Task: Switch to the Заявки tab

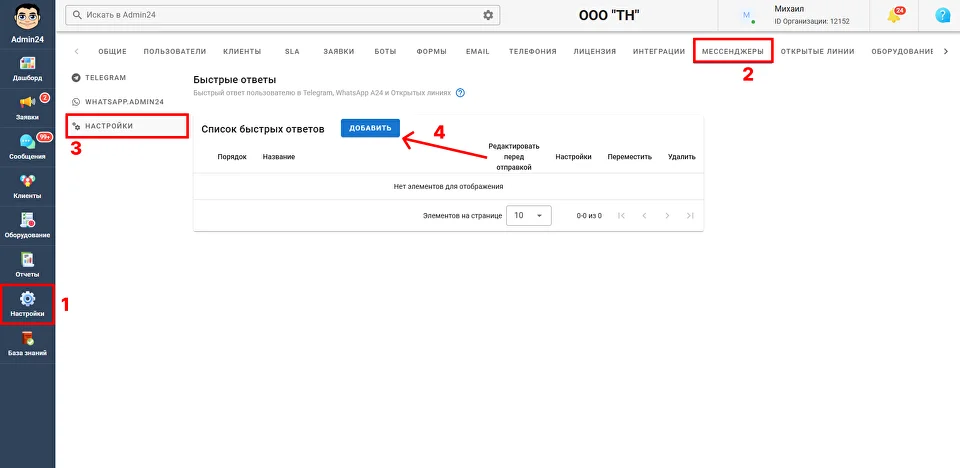Action: coord(339,51)
